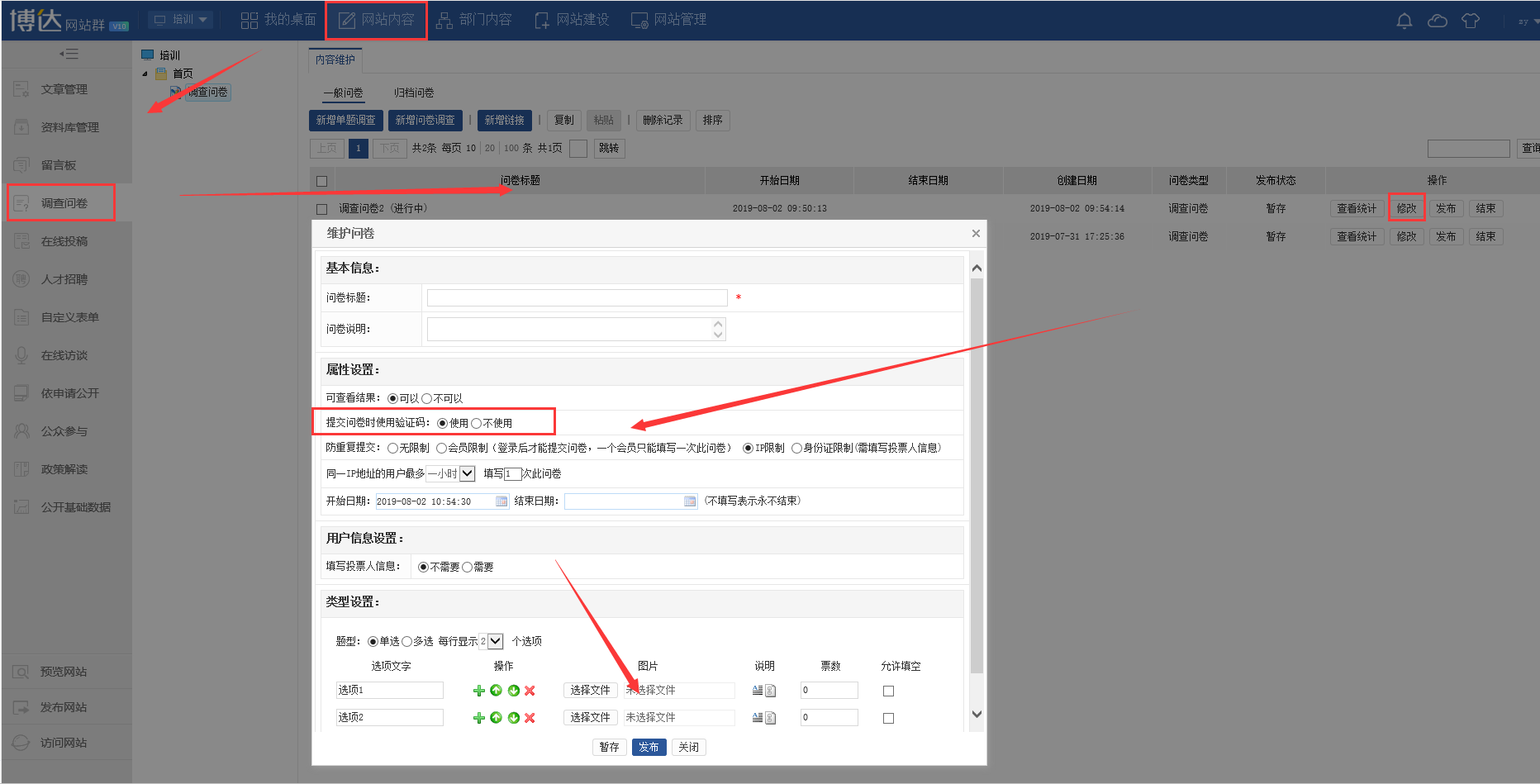Open the start date calendar picker
Screen dimensions: 1540x784
[x=501, y=501]
